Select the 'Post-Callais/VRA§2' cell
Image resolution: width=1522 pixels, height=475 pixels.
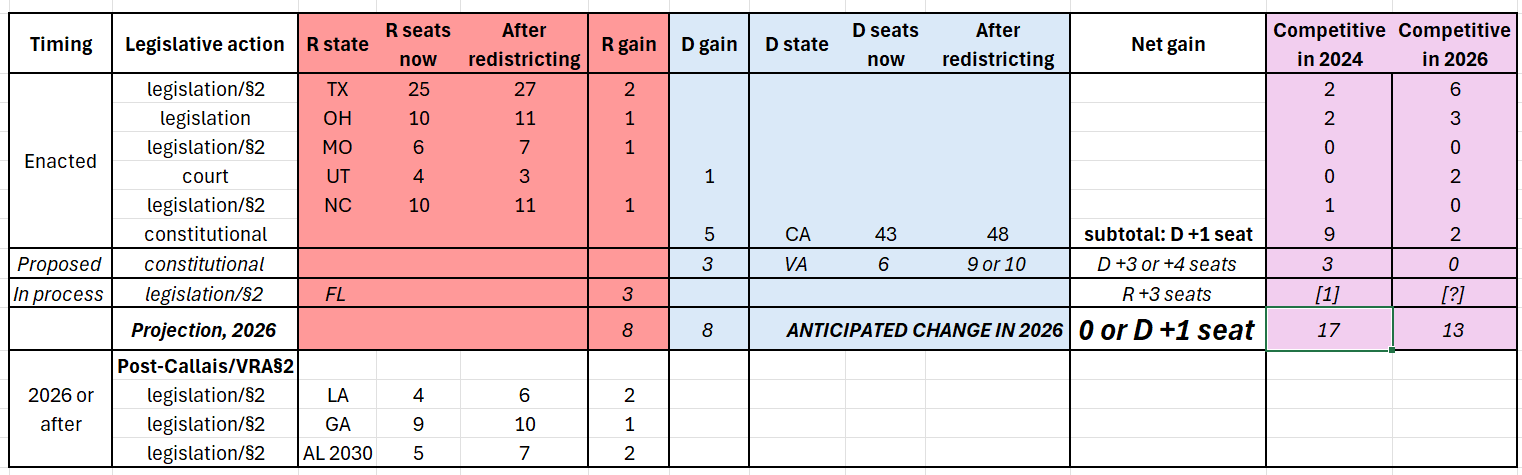point(205,366)
